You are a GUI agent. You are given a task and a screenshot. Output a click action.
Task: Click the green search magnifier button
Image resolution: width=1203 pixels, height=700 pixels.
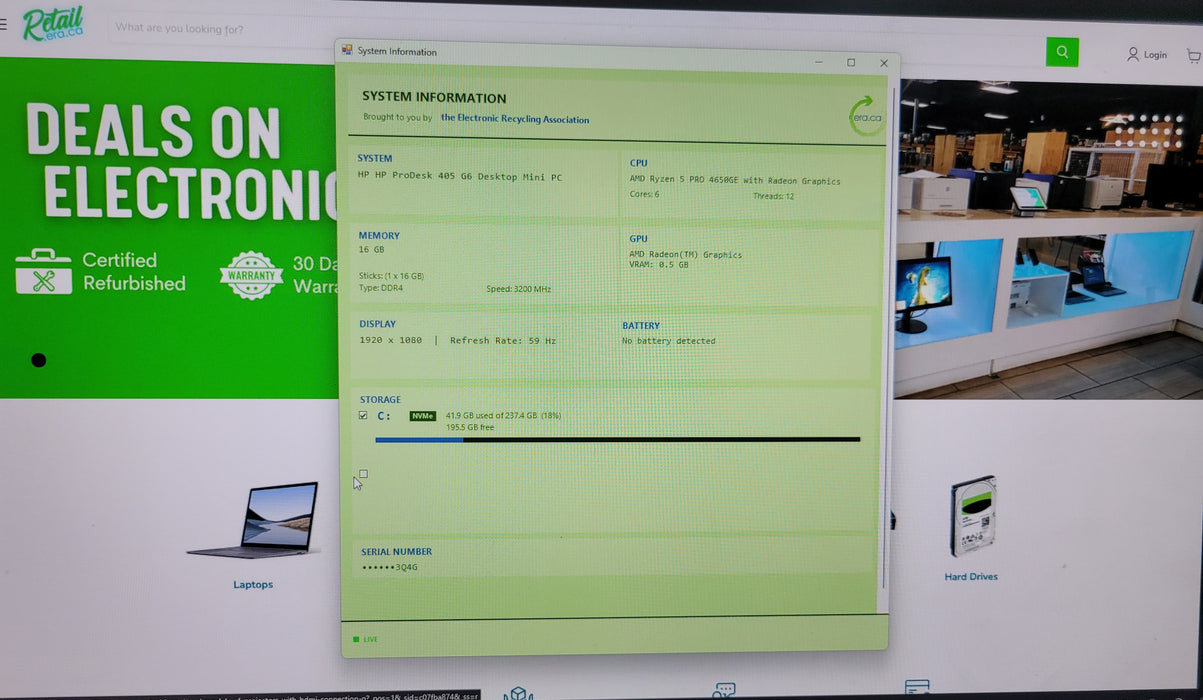(x=1062, y=51)
